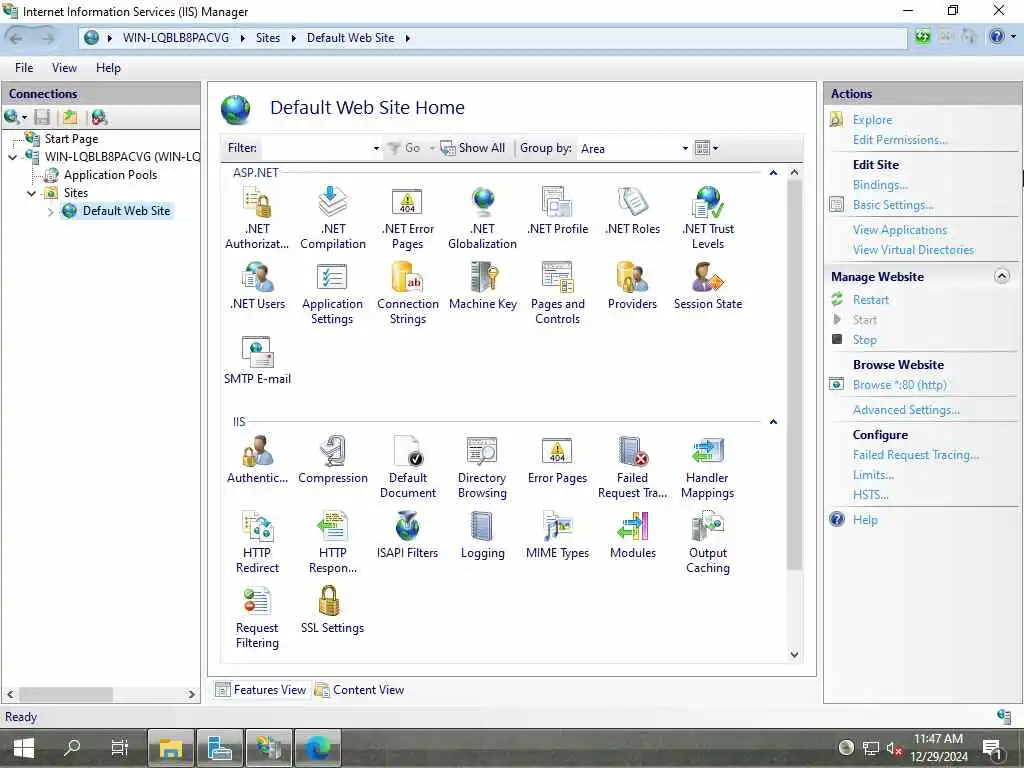Collapse the ASP.NET group
This screenshot has width=1024, height=768.
point(773,173)
